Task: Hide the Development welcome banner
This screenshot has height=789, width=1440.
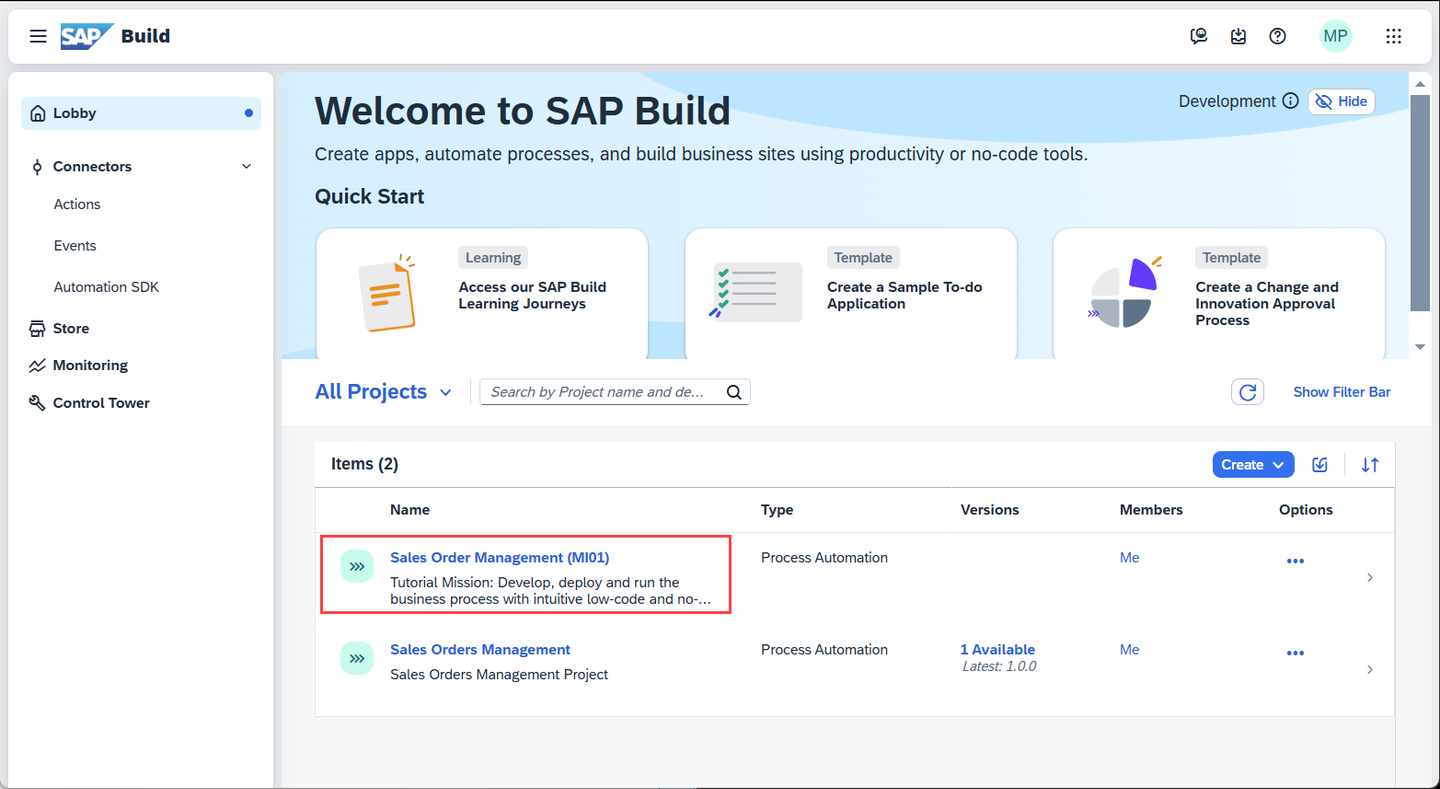Action: 1341,101
